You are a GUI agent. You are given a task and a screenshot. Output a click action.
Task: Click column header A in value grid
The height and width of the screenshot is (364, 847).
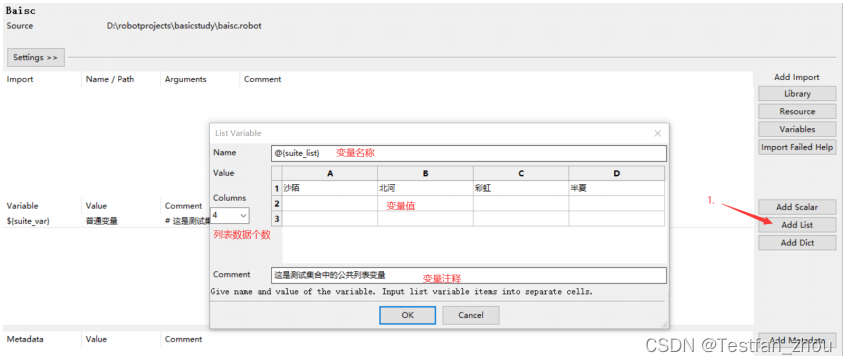330,173
